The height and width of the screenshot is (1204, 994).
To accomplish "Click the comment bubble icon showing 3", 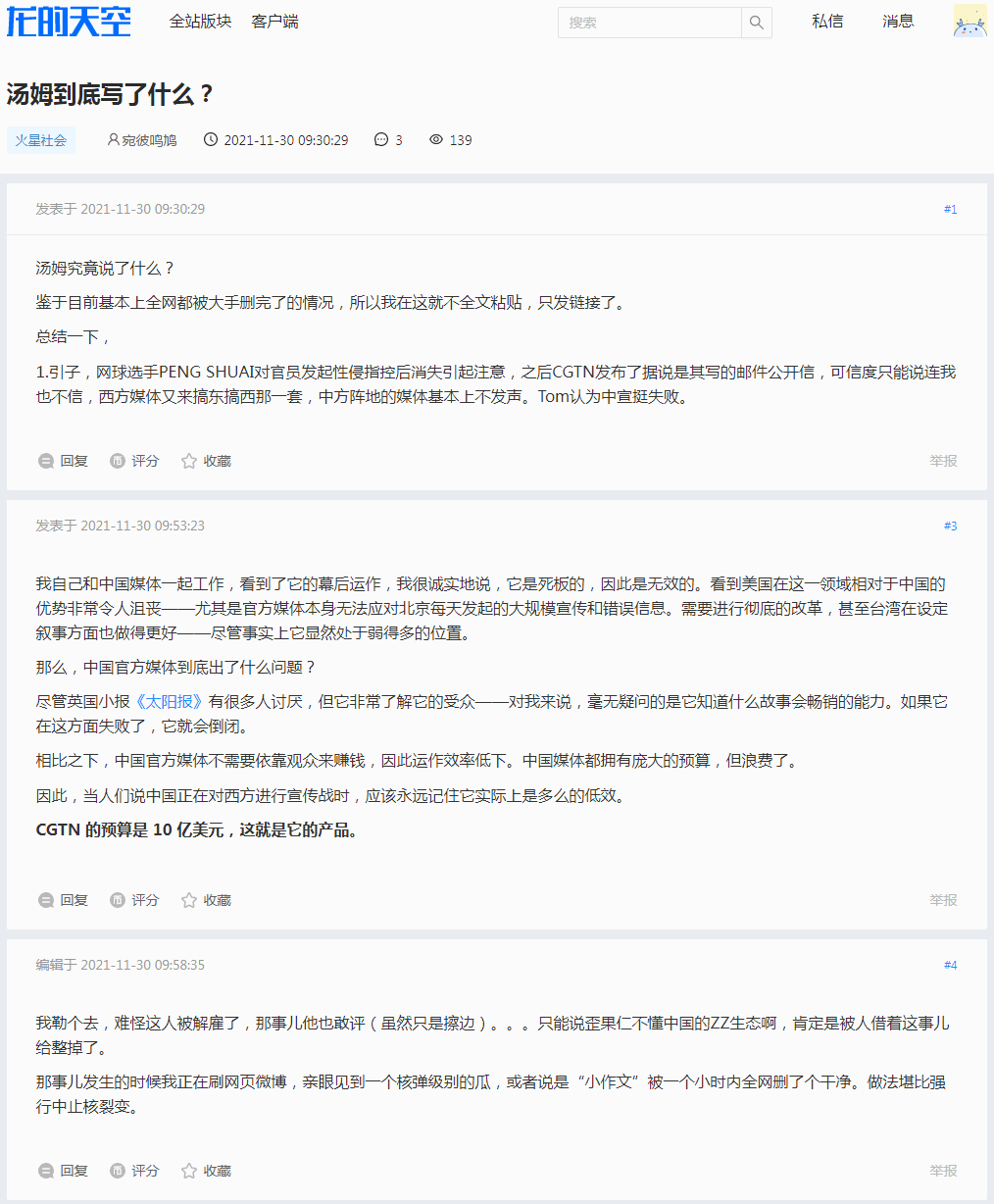I will point(380,139).
